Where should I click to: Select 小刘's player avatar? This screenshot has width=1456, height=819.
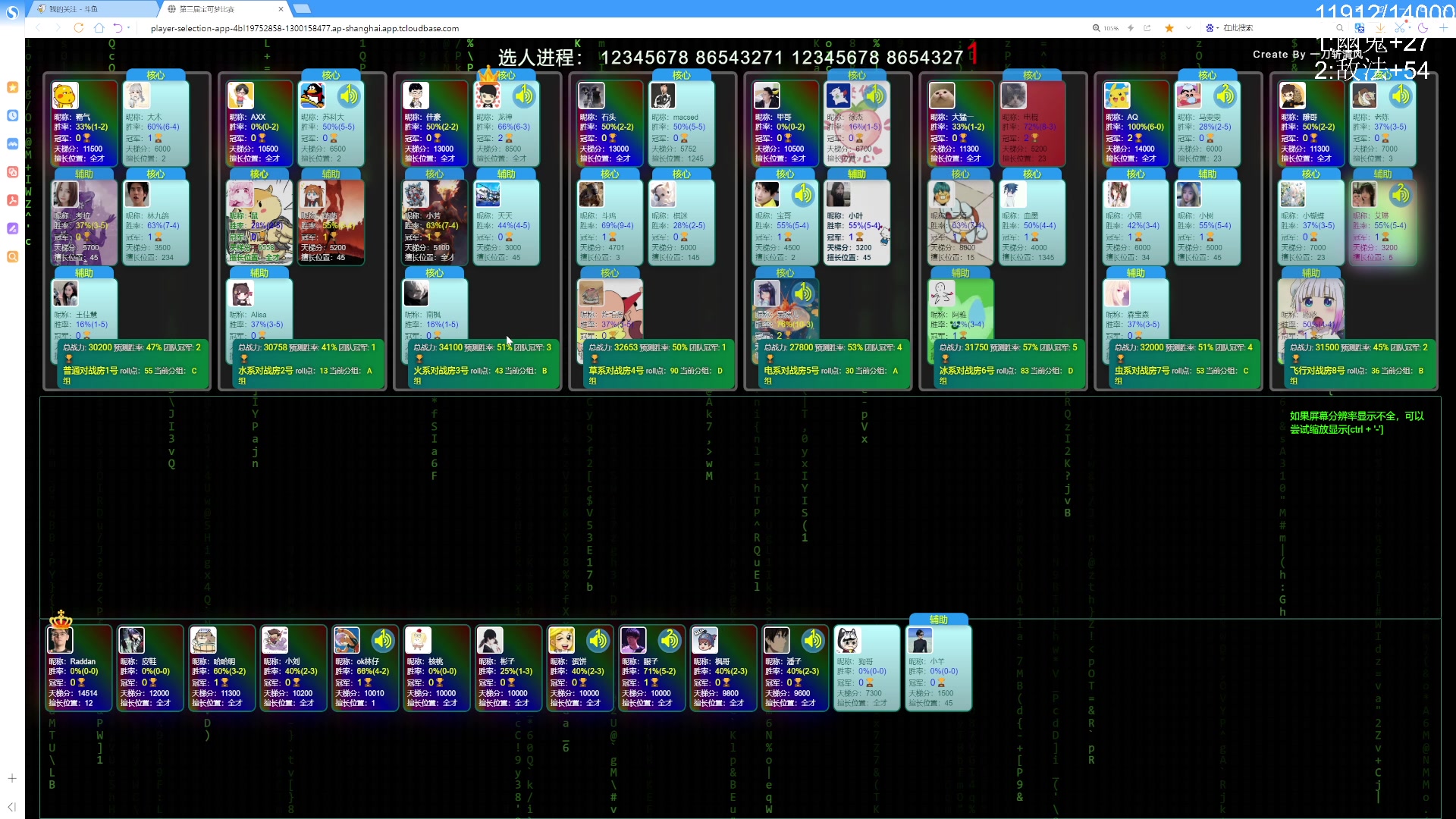(275, 640)
